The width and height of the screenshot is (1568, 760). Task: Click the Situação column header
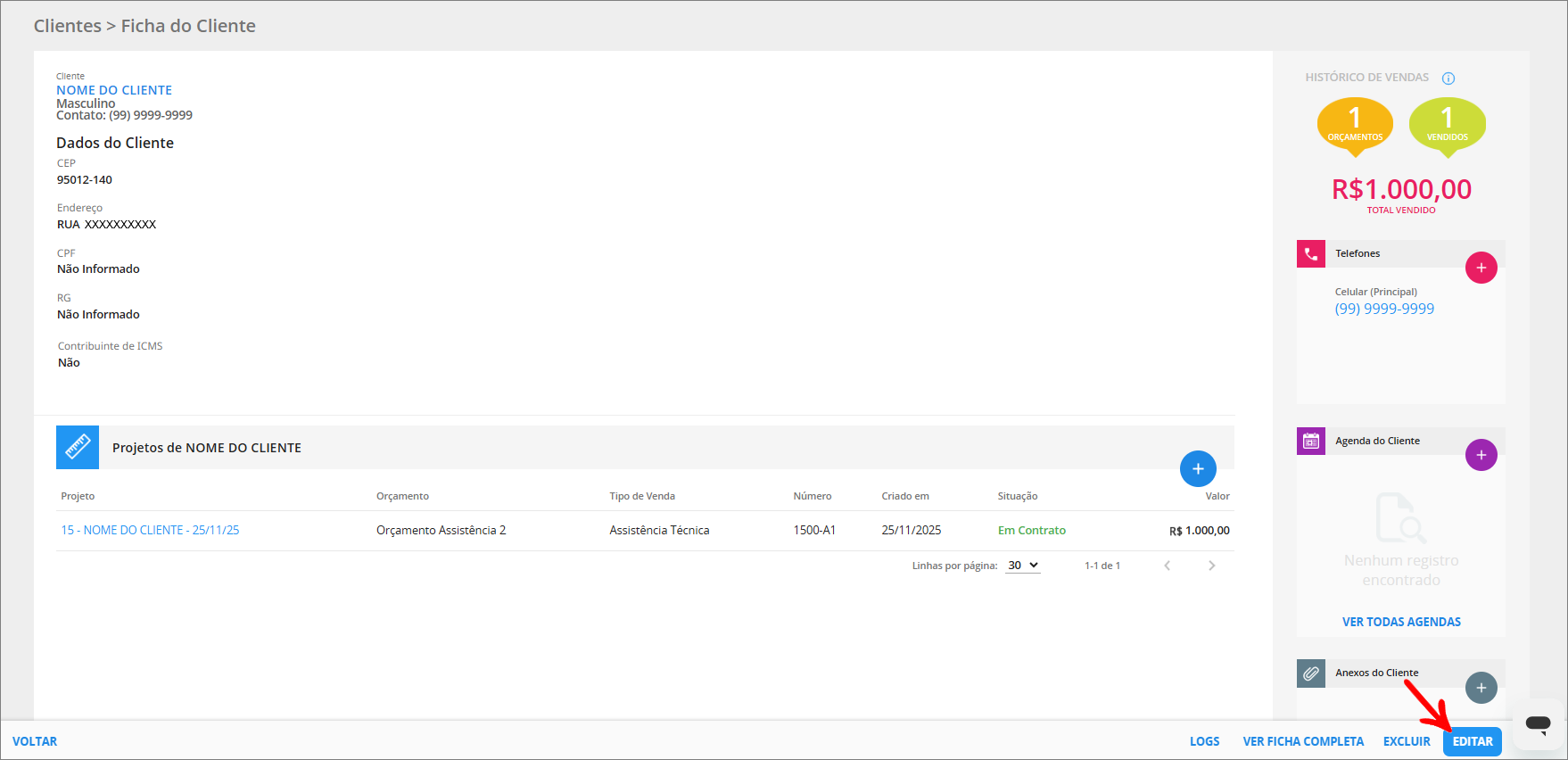click(x=1018, y=496)
